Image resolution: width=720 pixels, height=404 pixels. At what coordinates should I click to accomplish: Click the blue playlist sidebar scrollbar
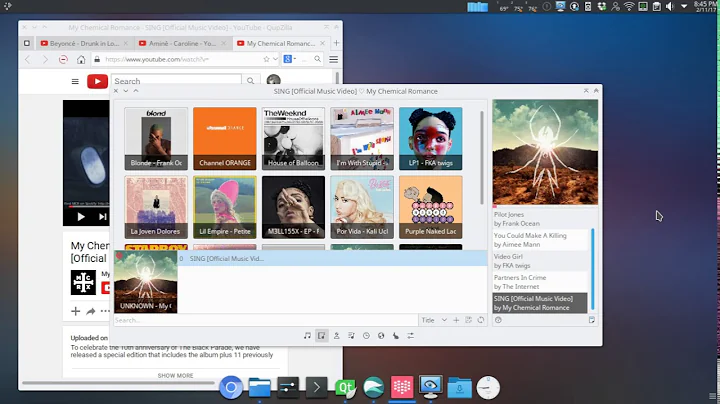click(x=592, y=269)
